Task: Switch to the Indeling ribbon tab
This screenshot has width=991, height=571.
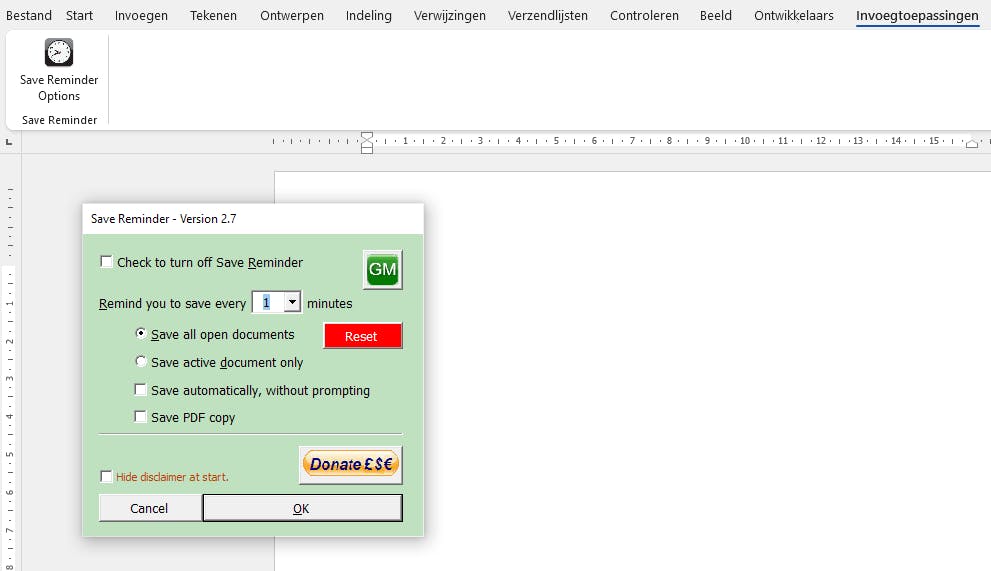Action: point(368,15)
